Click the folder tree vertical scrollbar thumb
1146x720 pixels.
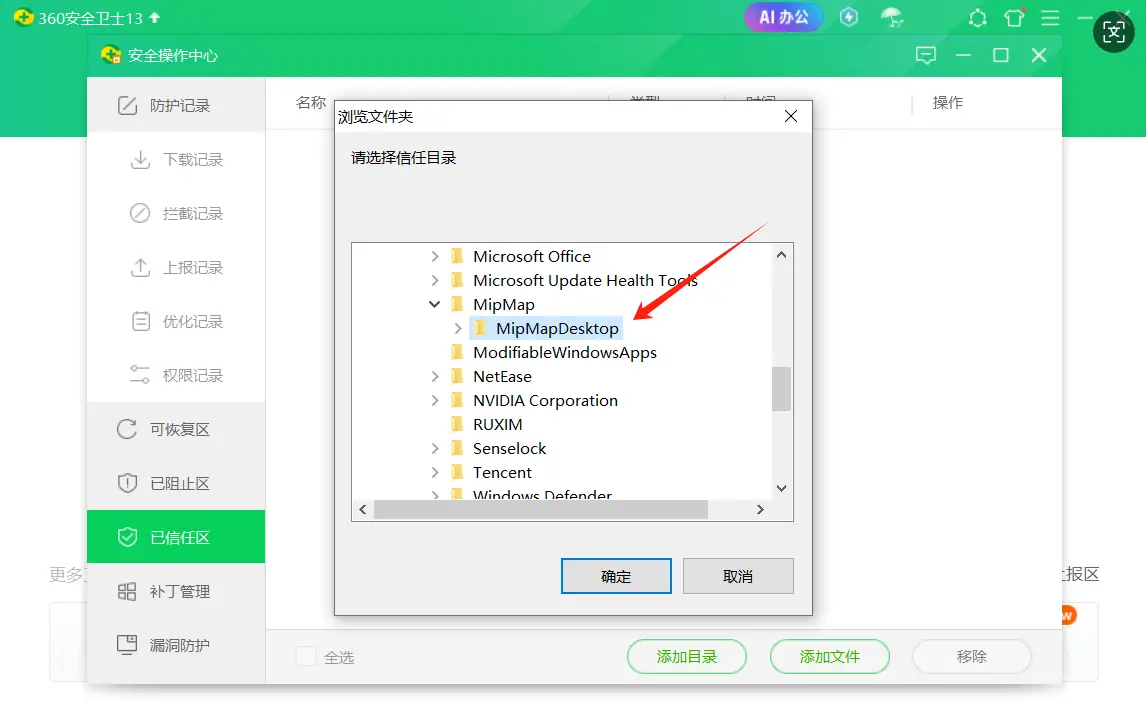click(781, 388)
